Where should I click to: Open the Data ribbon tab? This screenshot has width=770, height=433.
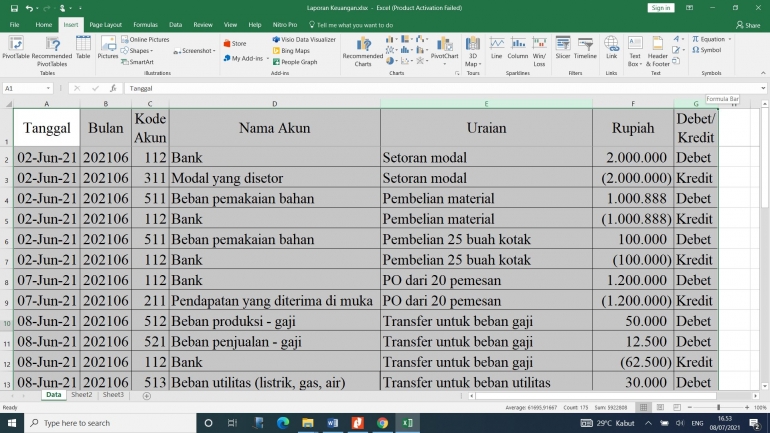point(175,25)
